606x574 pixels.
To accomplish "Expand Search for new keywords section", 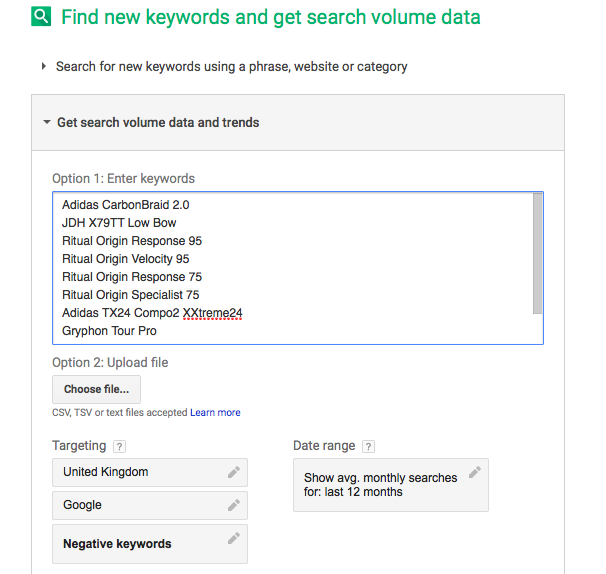I will tap(44, 67).
